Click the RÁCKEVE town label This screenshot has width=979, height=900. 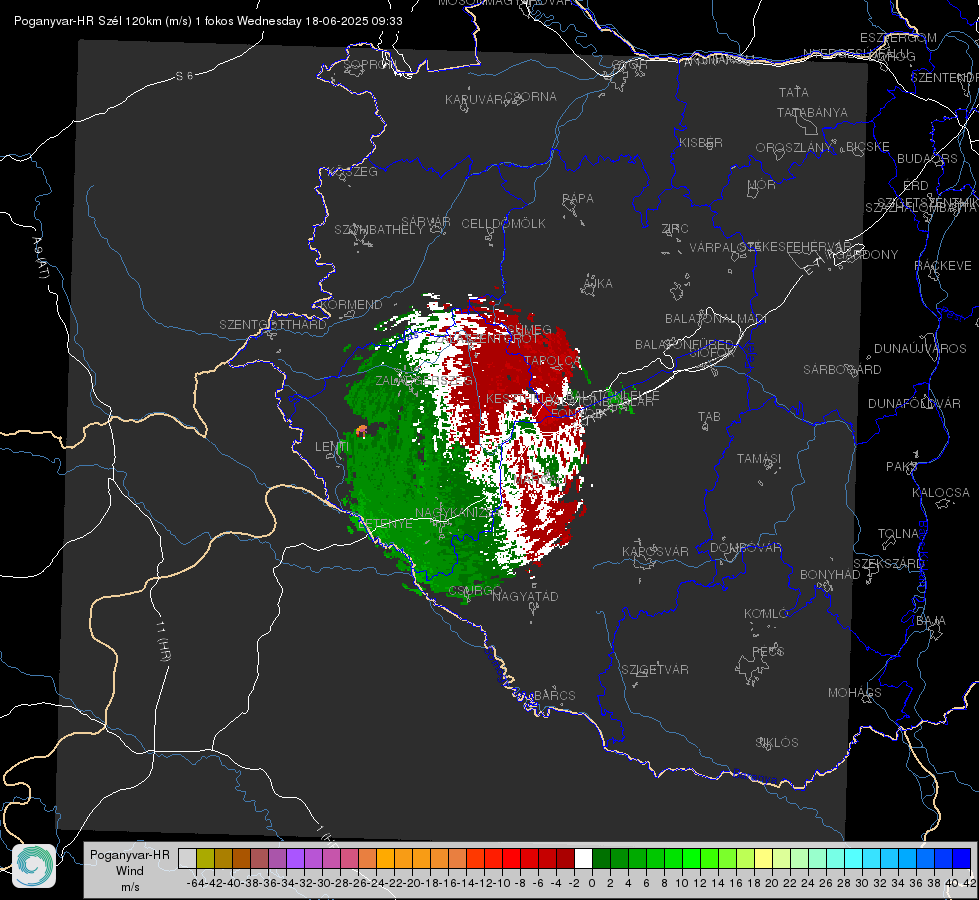click(x=943, y=265)
